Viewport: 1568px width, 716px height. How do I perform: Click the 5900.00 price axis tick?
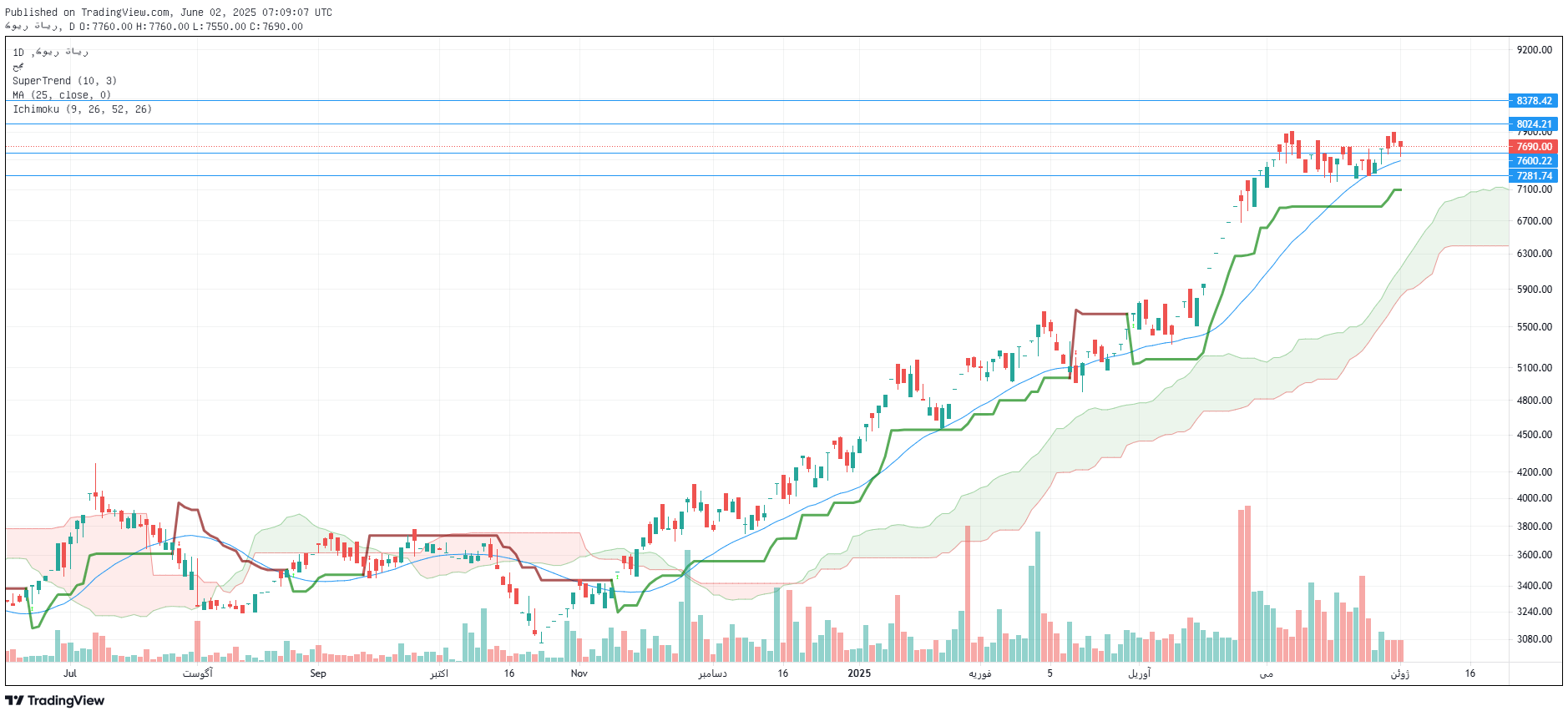click(1535, 290)
